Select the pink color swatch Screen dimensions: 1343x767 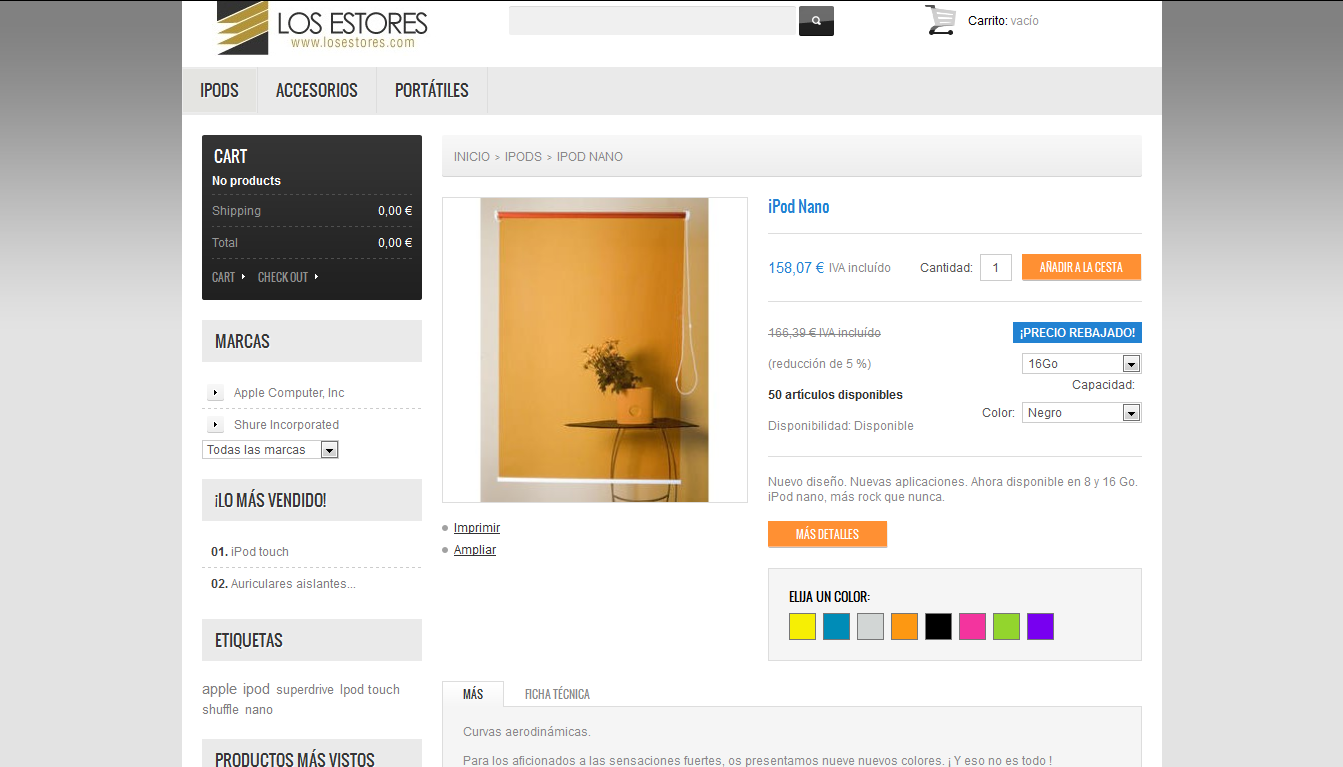(x=972, y=627)
